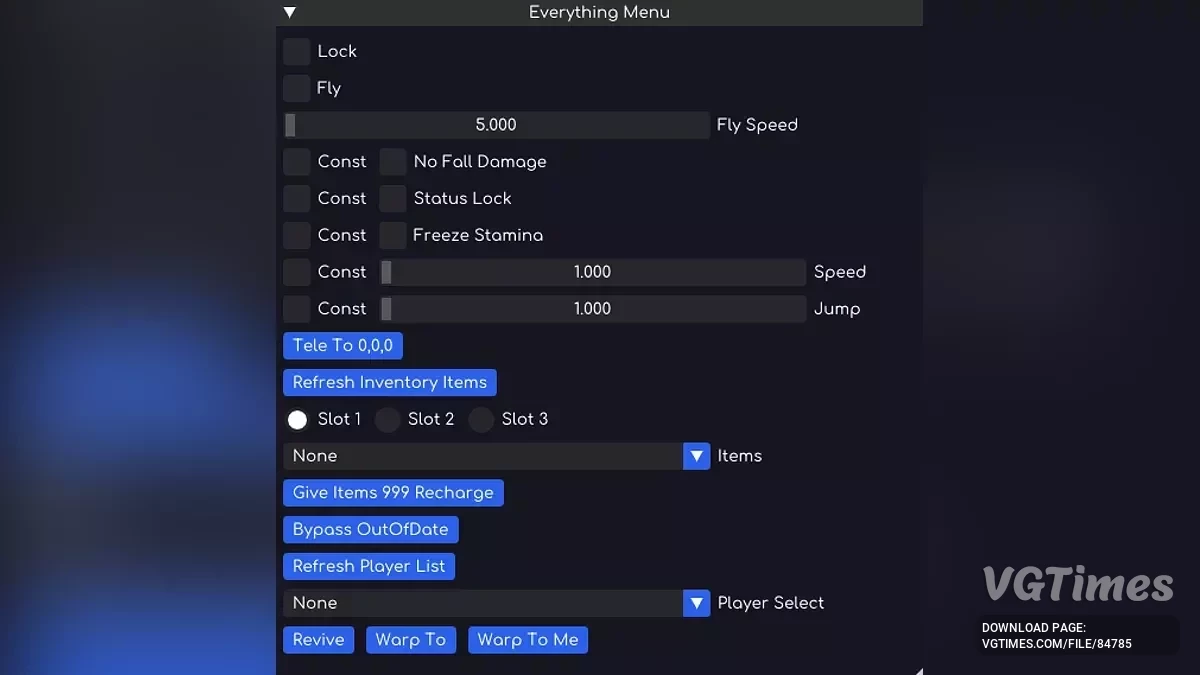This screenshot has height=675, width=1200.
Task: Click Refresh Inventory Items button
Action: coord(390,382)
